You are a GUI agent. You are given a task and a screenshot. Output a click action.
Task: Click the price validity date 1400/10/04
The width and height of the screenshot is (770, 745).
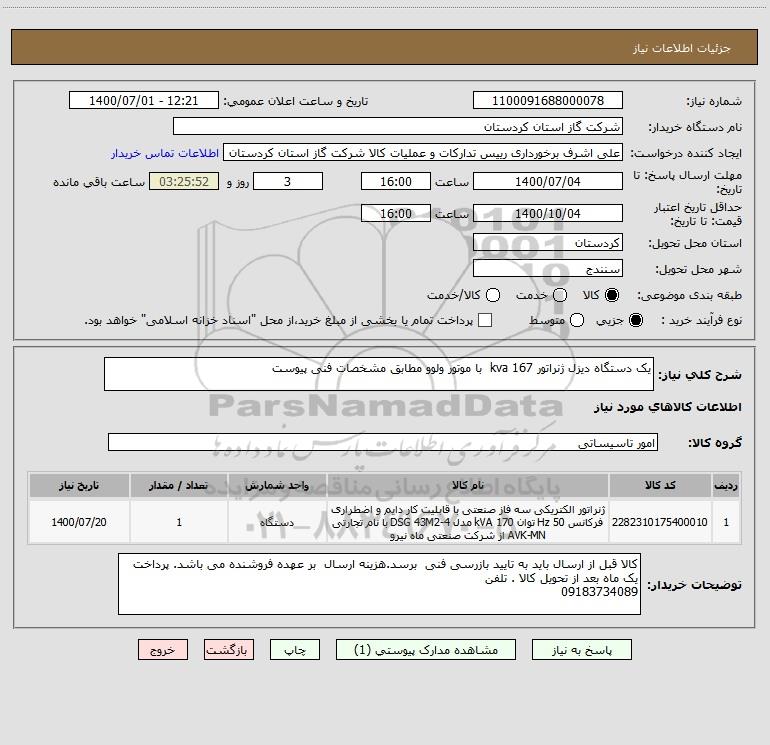tap(548, 213)
